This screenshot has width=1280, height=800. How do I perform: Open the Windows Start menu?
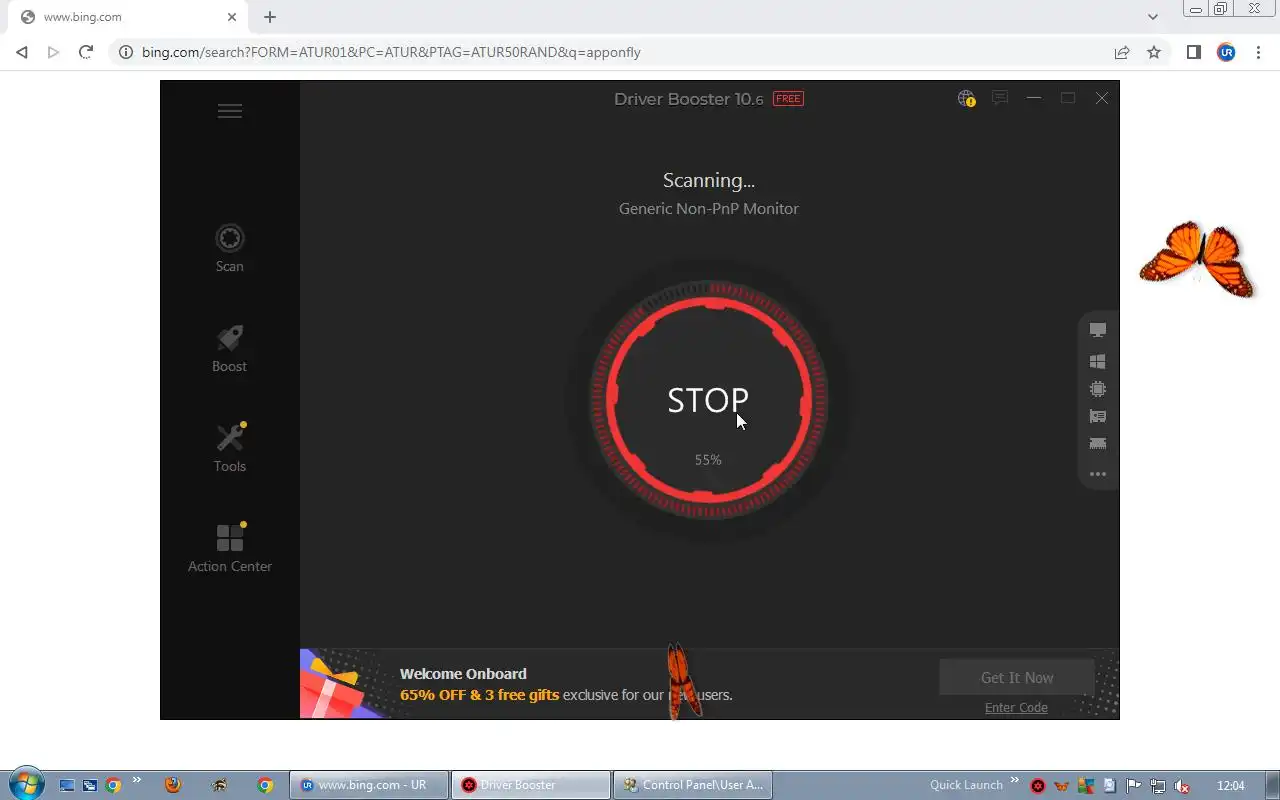click(x=26, y=784)
